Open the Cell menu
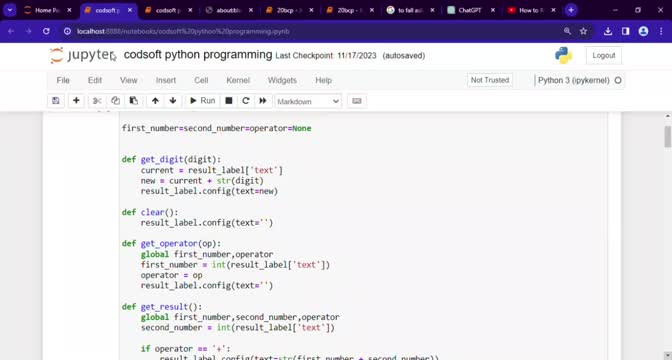Viewport: 672px width, 360px height. [x=201, y=80]
